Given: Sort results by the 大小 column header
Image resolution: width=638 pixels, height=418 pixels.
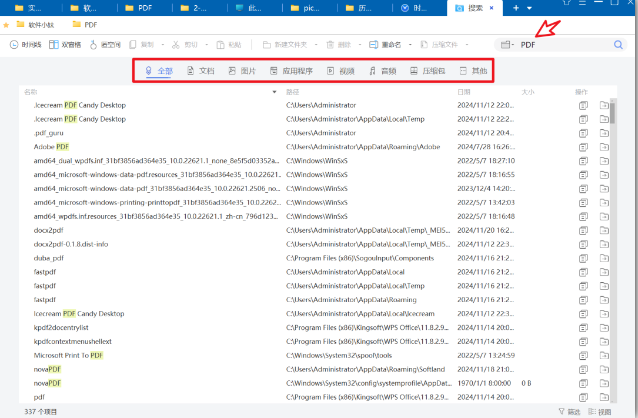Looking at the screenshot, I should pyautogui.click(x=528, y=92).
